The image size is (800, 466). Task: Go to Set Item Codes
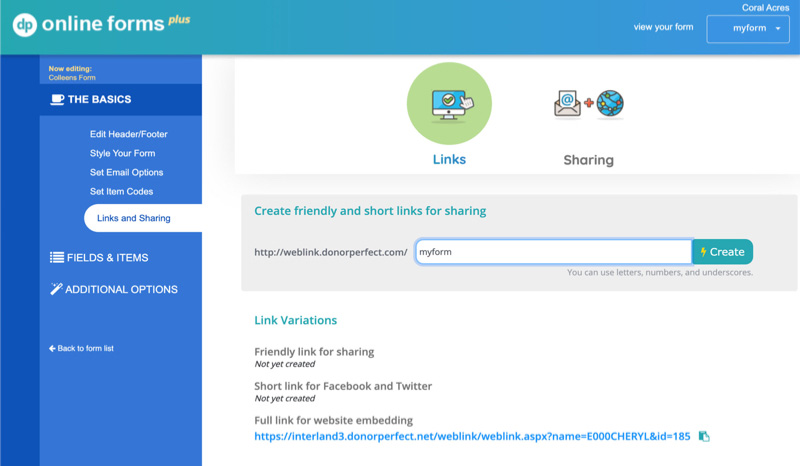point(121,191)
